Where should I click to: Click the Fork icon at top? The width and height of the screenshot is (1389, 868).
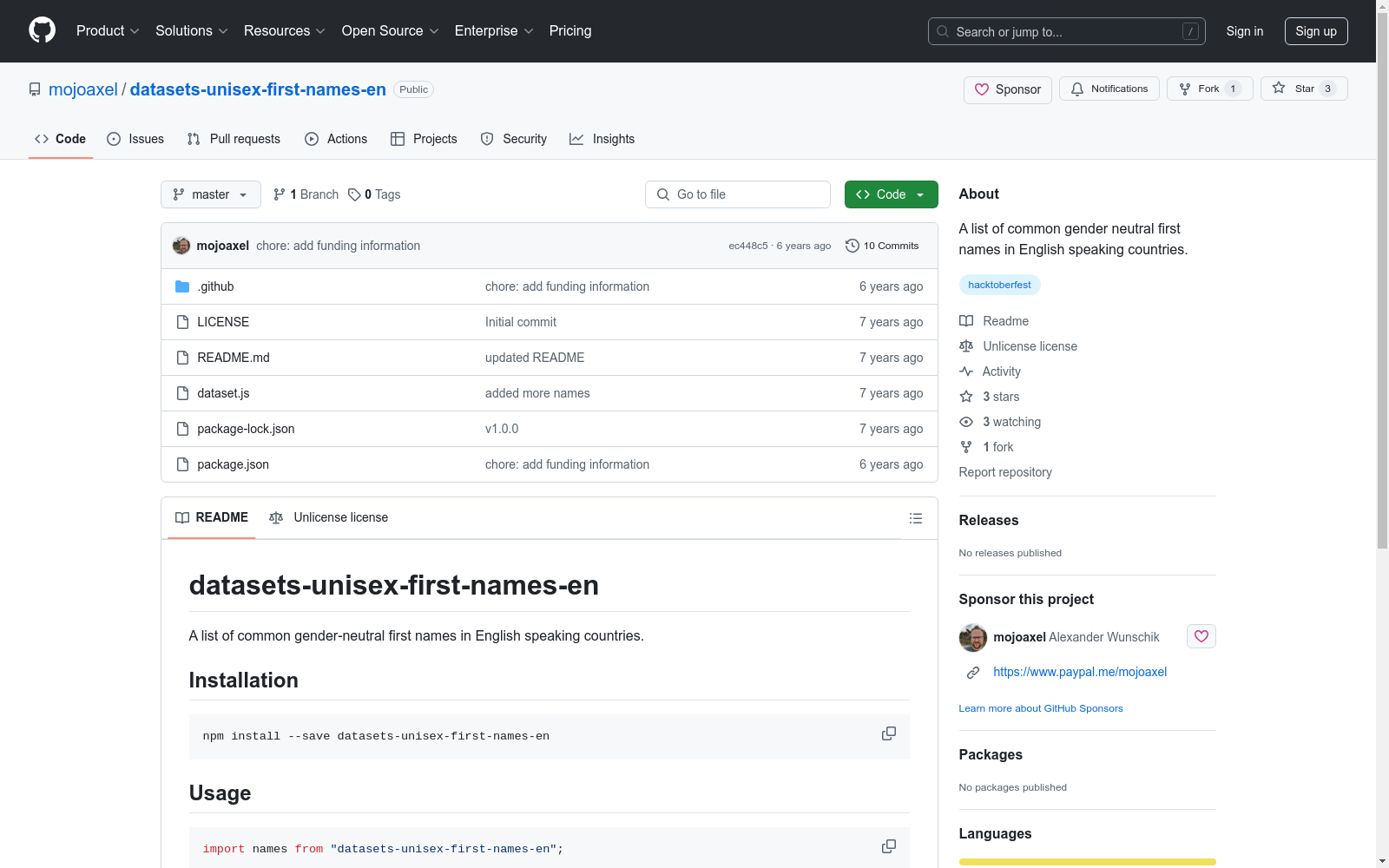[x=1185, y=89]
